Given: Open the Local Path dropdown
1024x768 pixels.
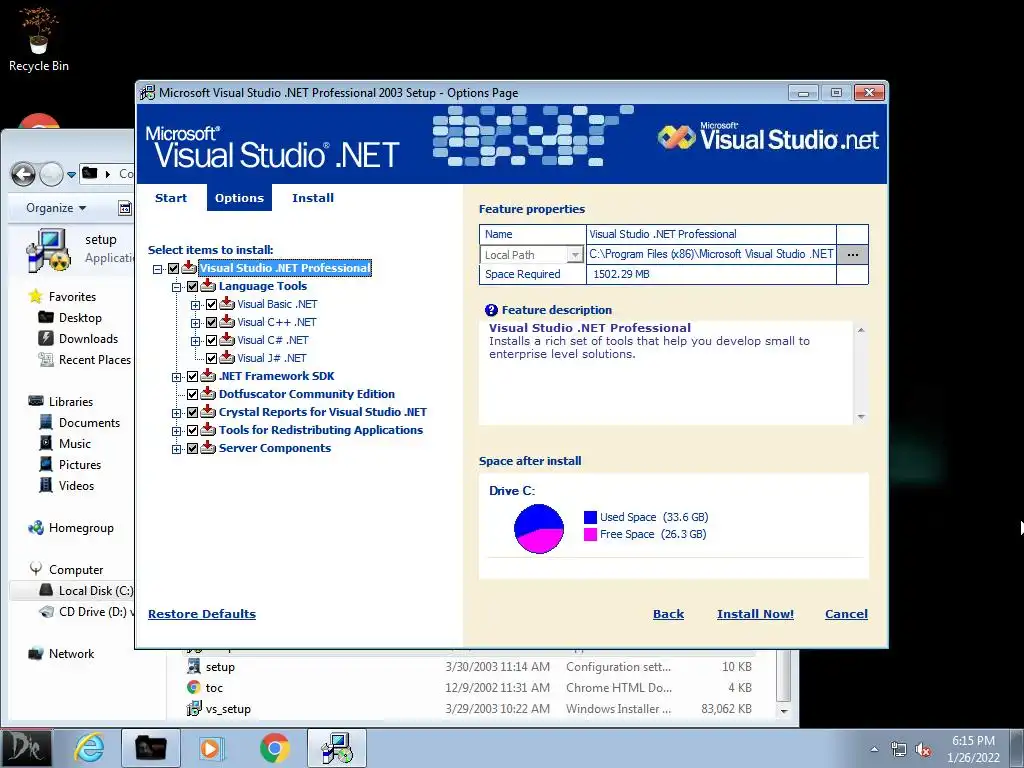Looking at the screenshot, I should 575,255.
